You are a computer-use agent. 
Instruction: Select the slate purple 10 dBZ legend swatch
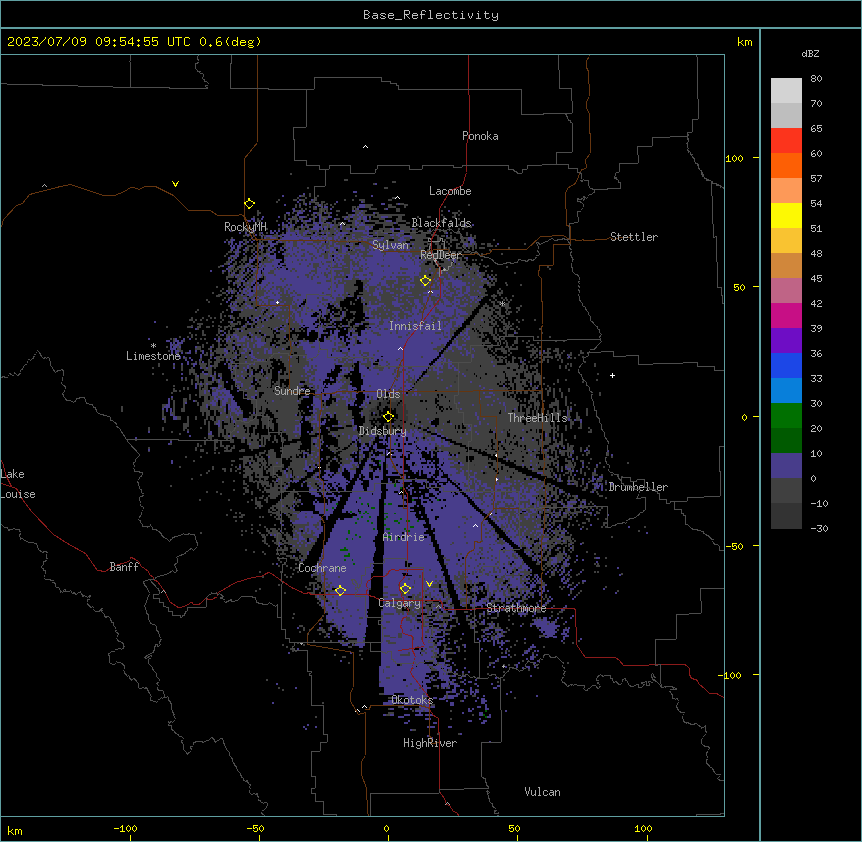click(786, 466)
